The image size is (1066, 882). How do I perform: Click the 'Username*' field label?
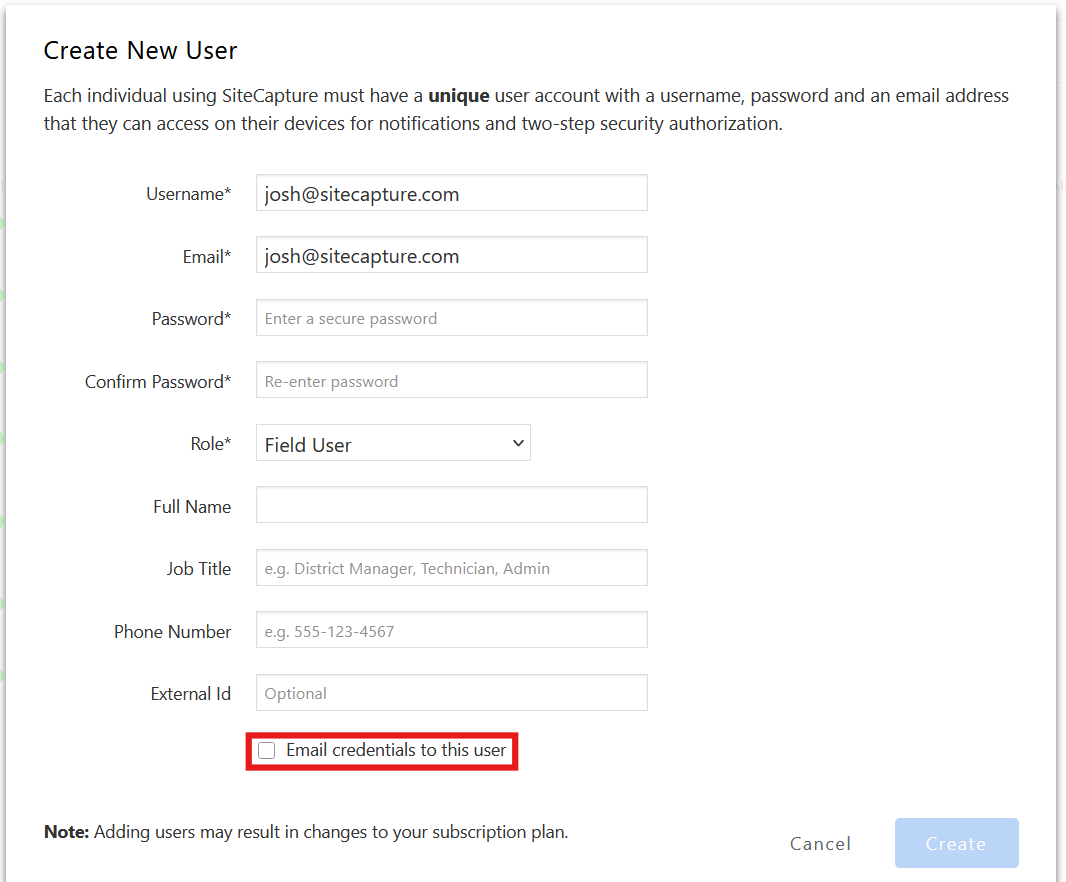pyautogui.click(x=189, y=194)
